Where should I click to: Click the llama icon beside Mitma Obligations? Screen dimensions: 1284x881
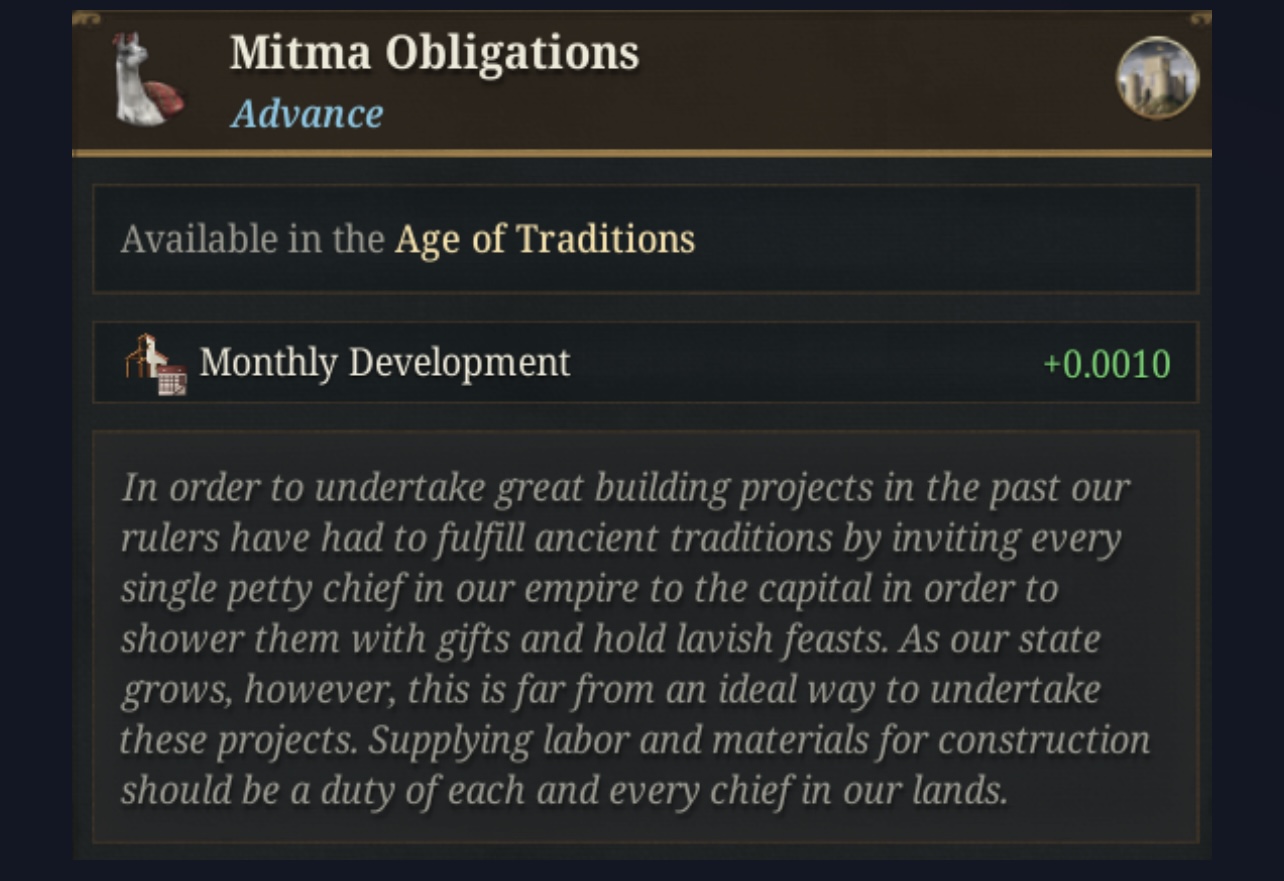coord(147,79)
